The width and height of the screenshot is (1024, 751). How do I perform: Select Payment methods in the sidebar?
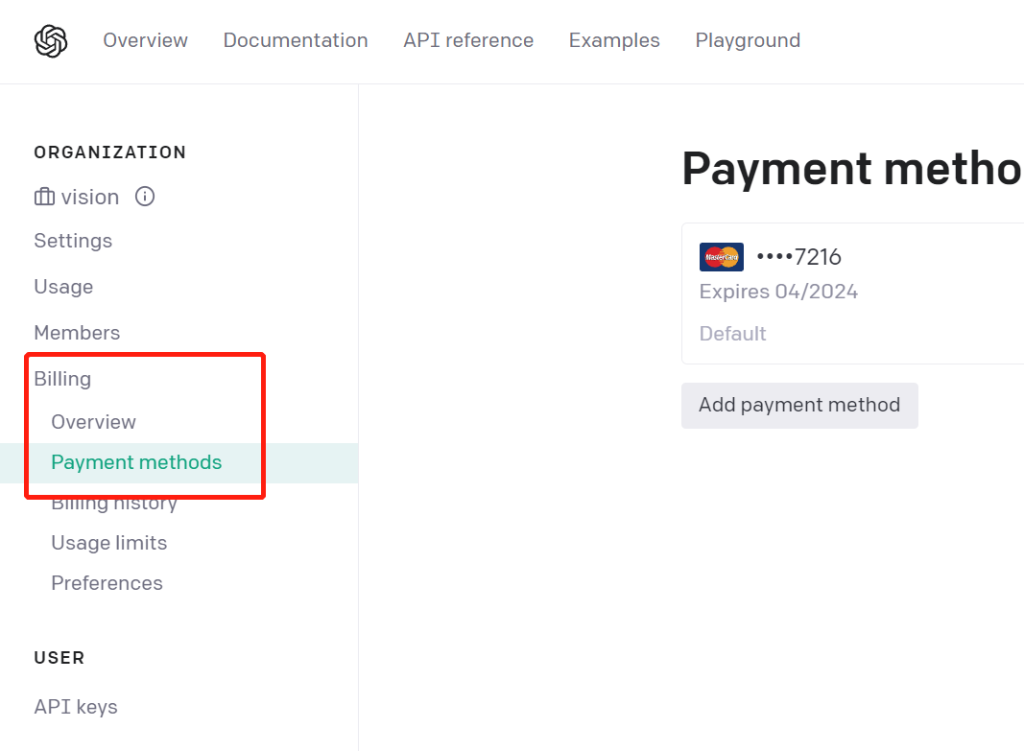(136, 462)
